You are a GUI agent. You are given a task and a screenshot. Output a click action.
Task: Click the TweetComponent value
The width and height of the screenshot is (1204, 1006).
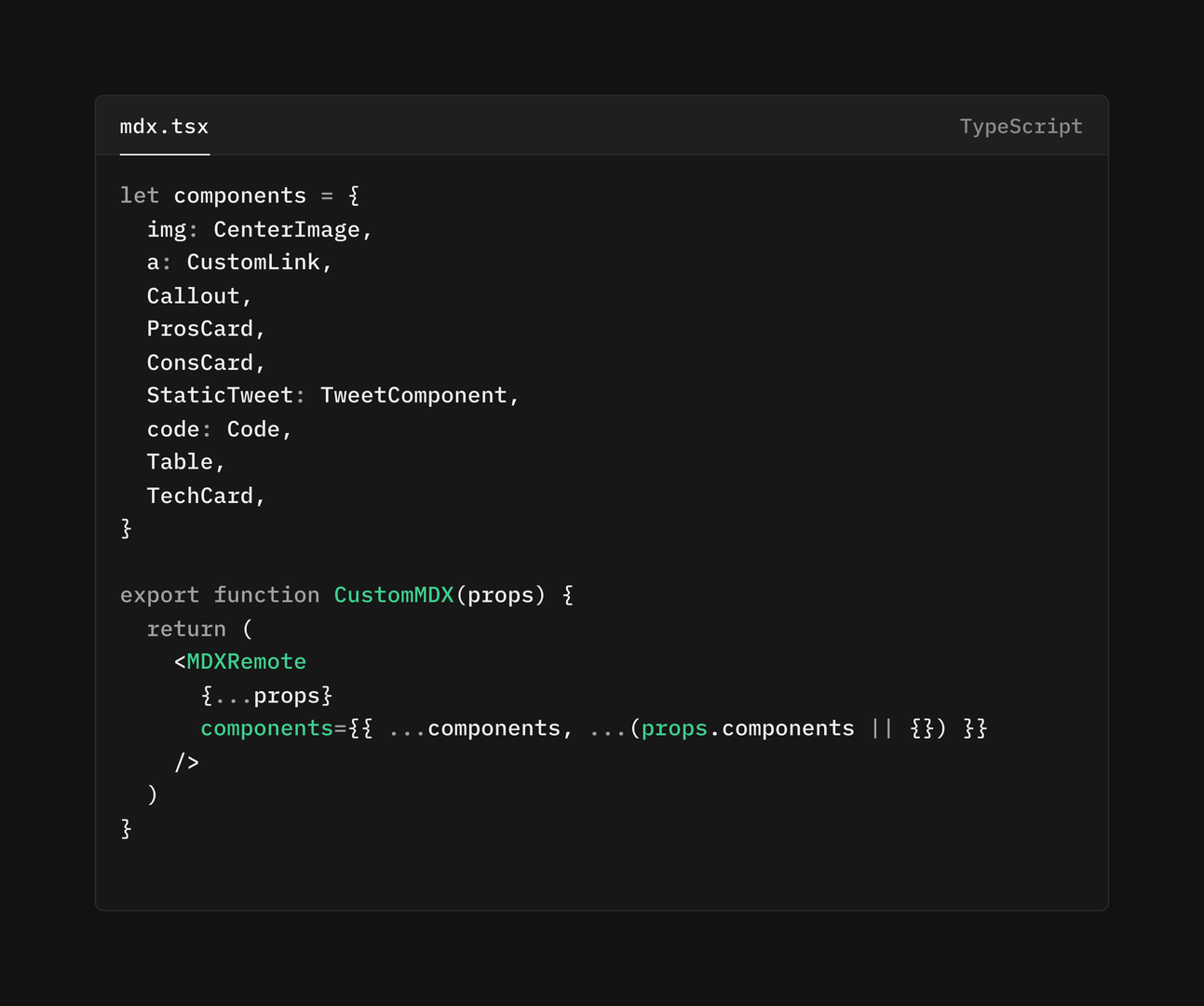pyautogui.click(x=418, y=395)
